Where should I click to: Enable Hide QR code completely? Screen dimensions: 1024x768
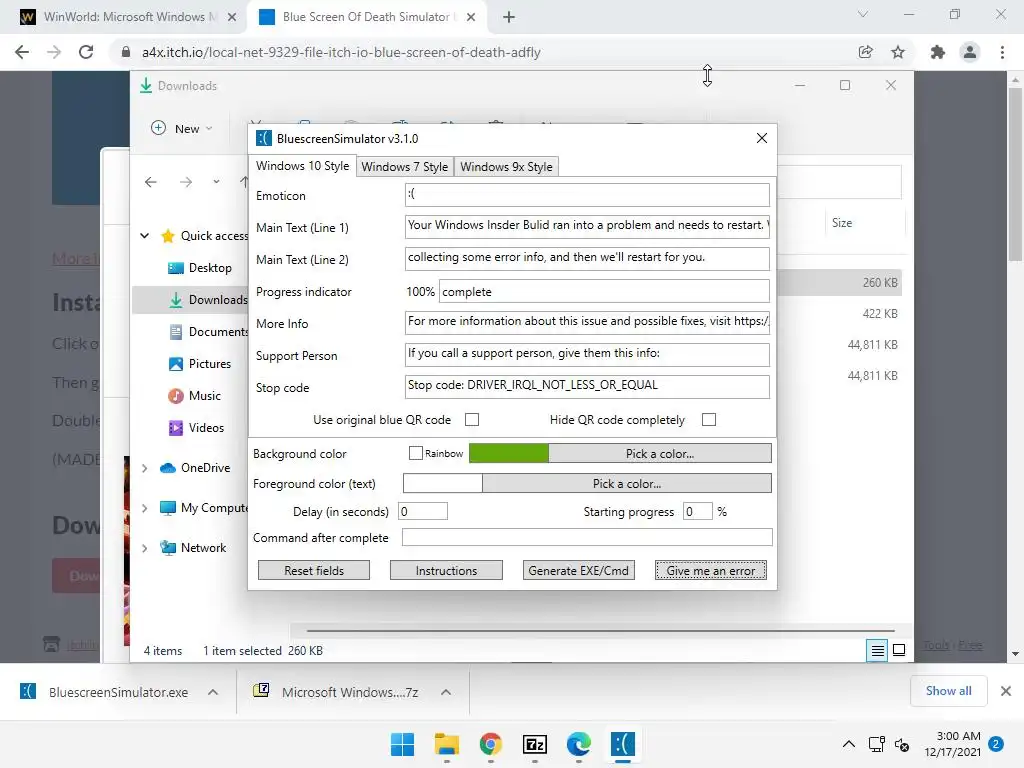709,419
